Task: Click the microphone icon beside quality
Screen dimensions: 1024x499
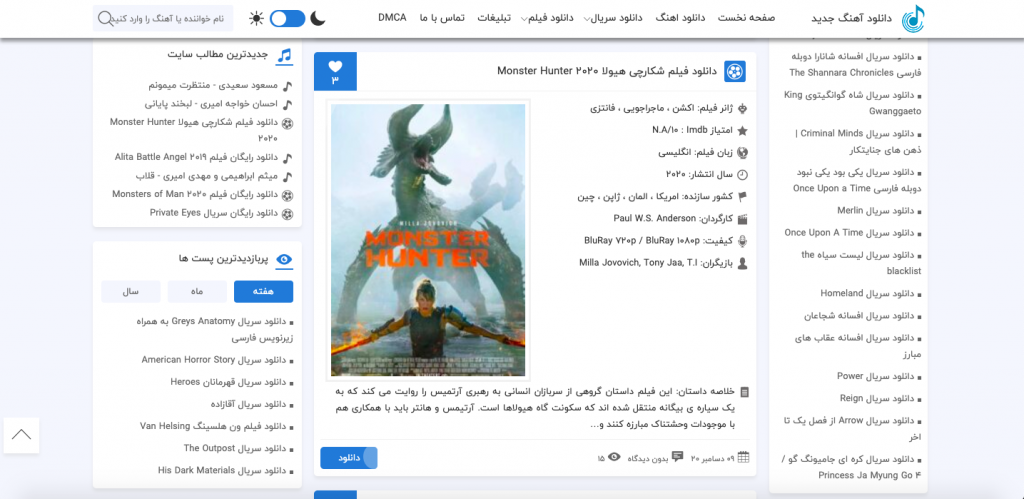Action: [x=742, y=241]
